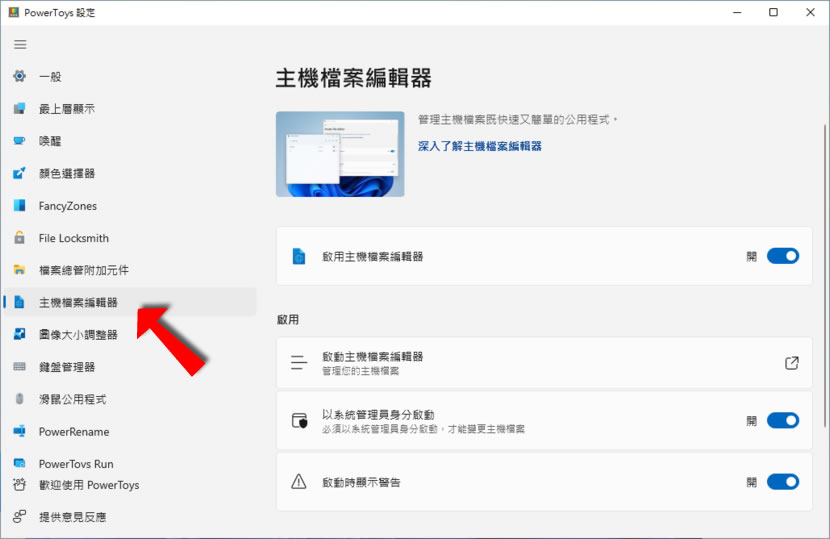
Task: Open FancyZones settings page
Action: [x=130, y=205]
